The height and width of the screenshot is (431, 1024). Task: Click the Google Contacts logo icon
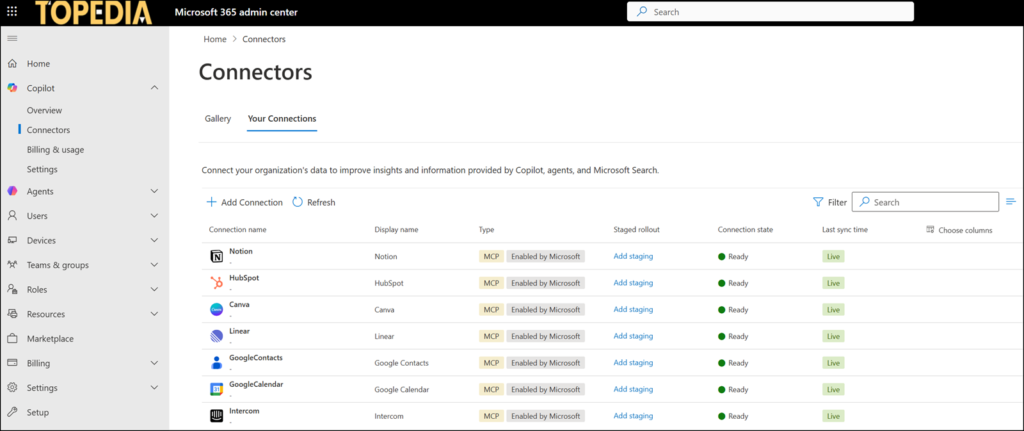click(x=216, y=362)
